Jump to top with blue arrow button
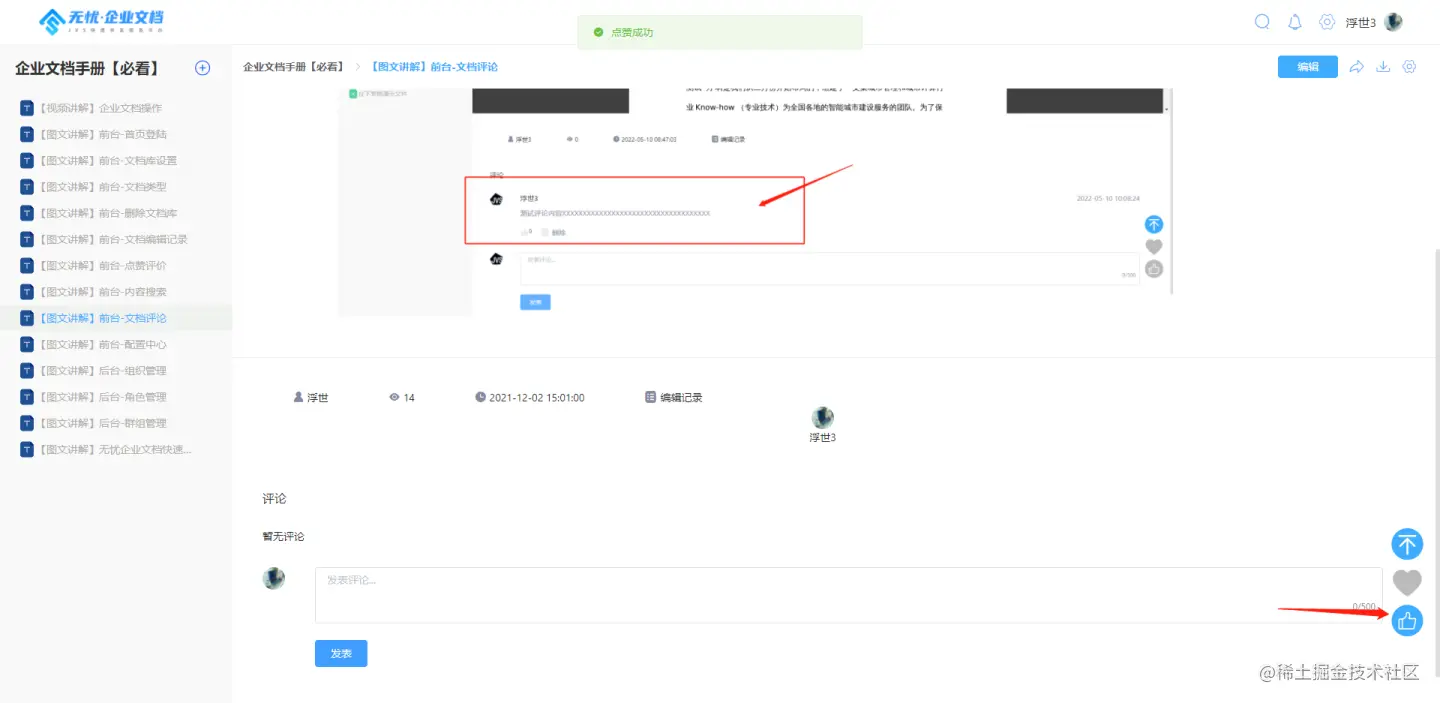 pyautogui.click(x=1407, y=544)
